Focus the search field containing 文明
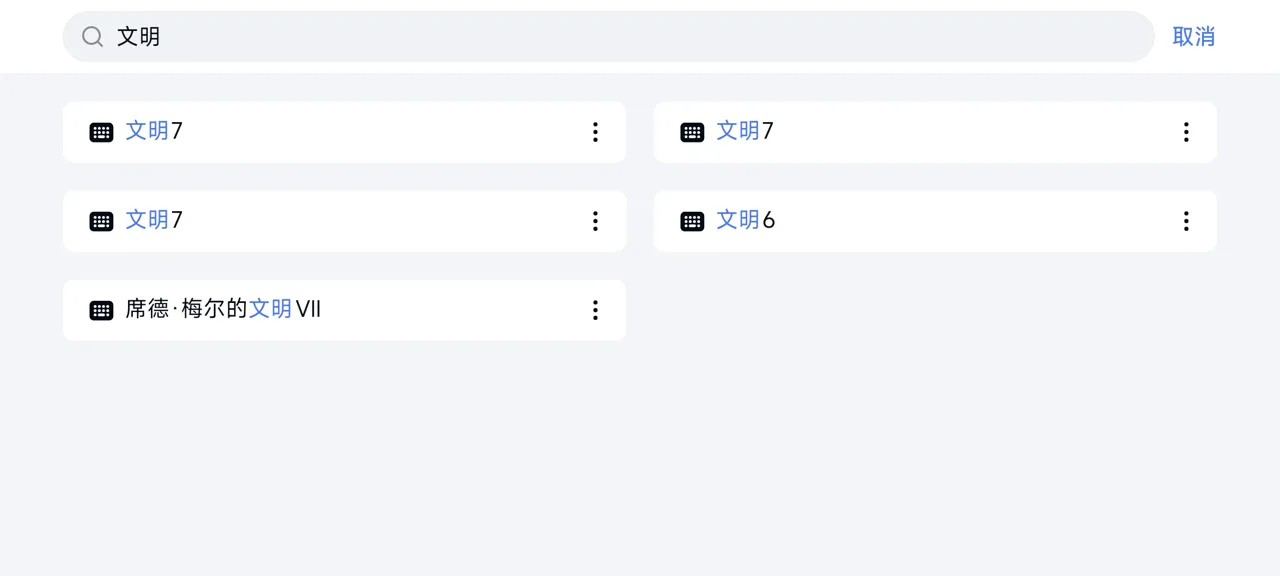The width and height of the screenshot is (1280, 576). pos(608,37)
